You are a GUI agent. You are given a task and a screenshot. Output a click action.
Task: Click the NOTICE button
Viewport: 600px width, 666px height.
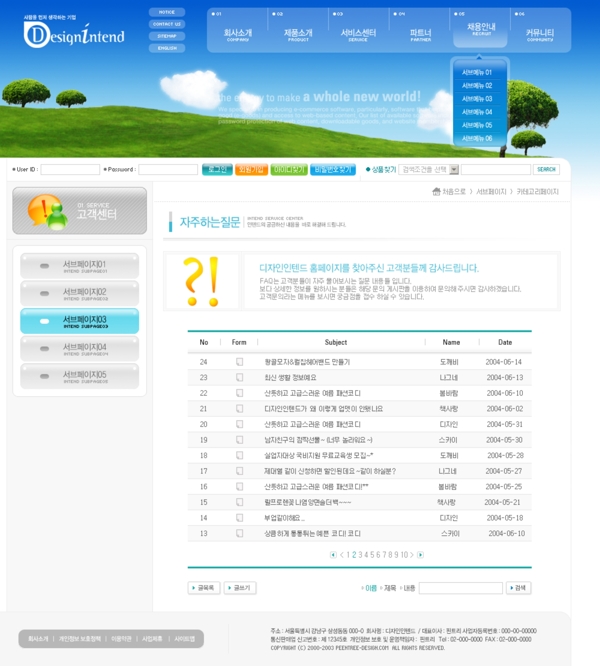click(167, 12)
